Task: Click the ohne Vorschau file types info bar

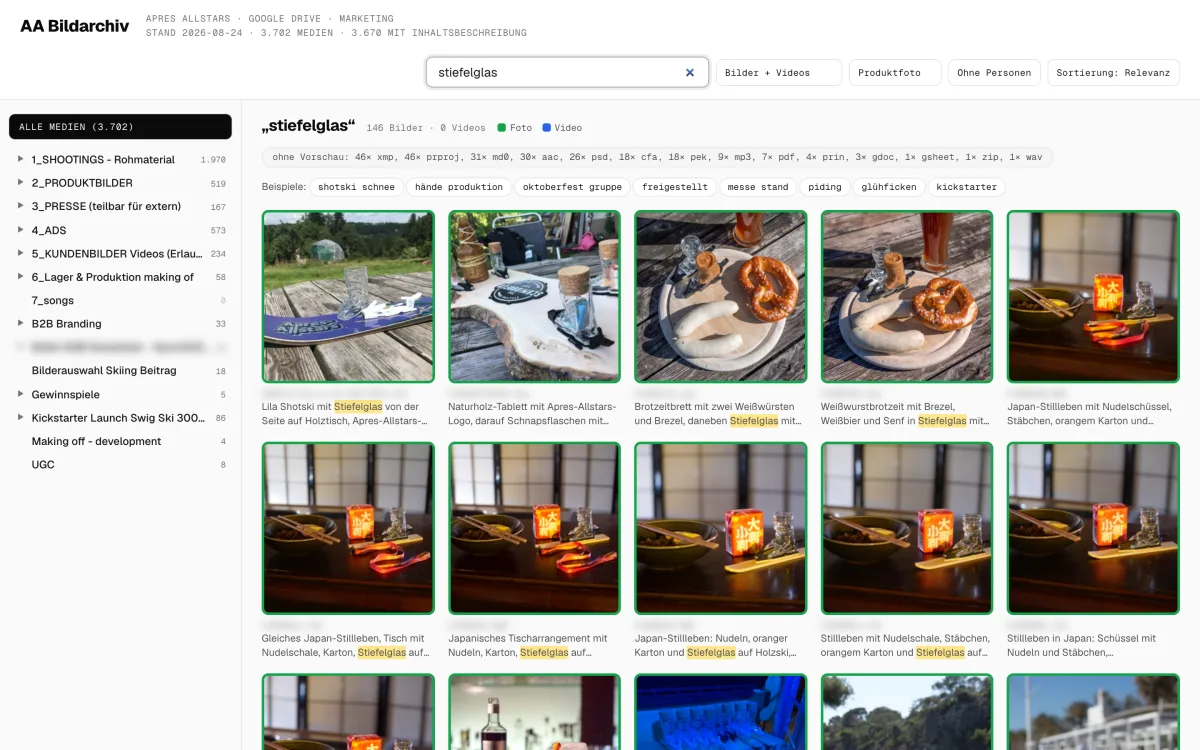Action: 657,157
